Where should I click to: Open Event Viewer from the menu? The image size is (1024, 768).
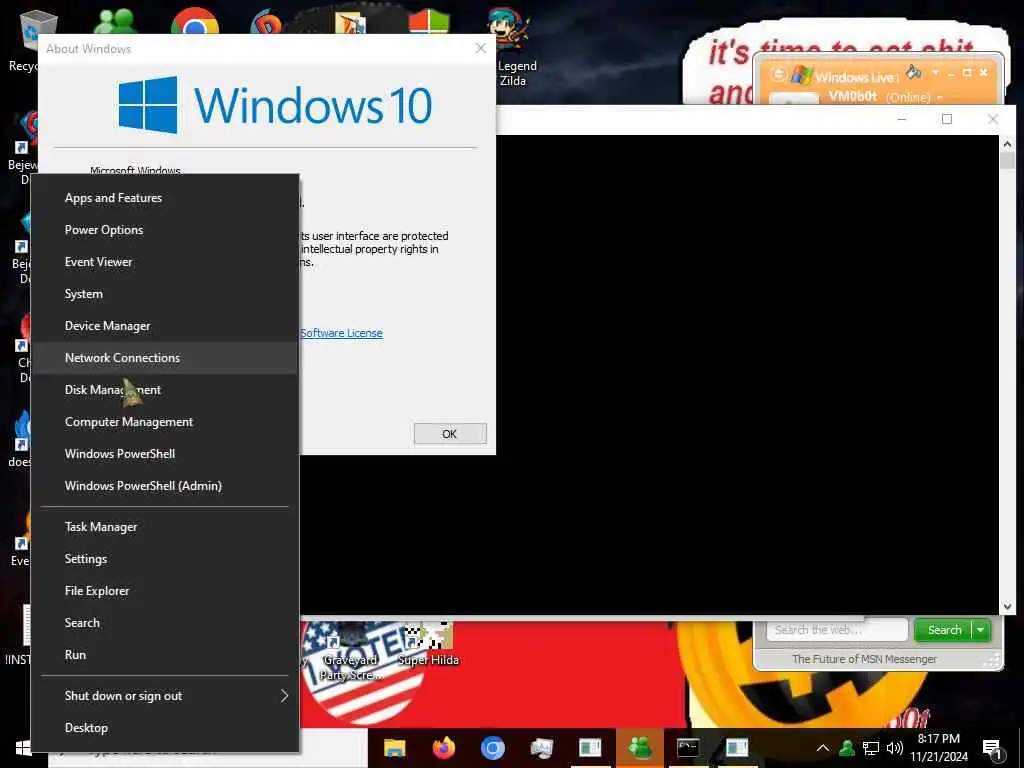click(x=165, y=262)
